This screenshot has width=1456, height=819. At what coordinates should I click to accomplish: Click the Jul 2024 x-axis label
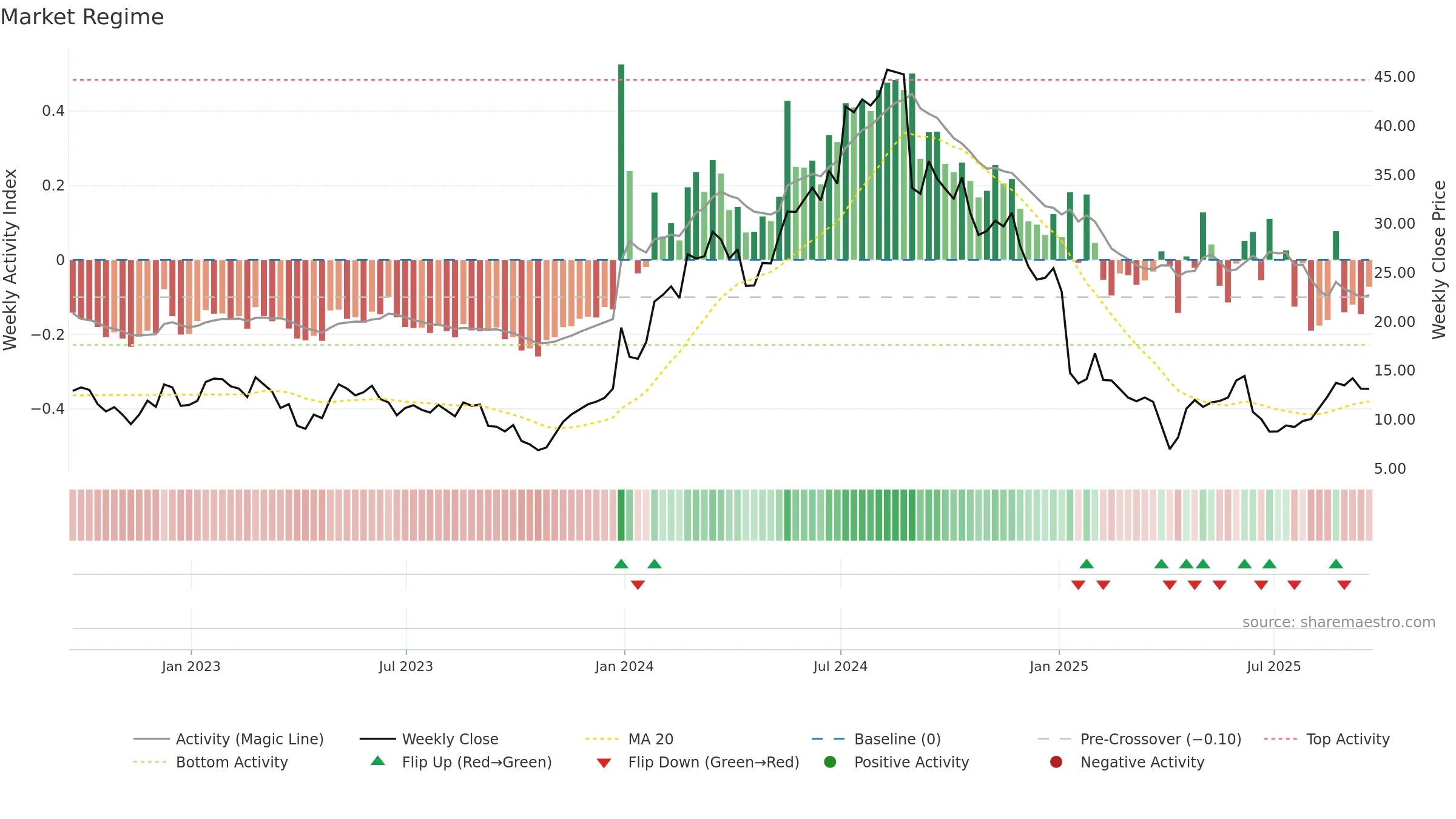point(841,667)
